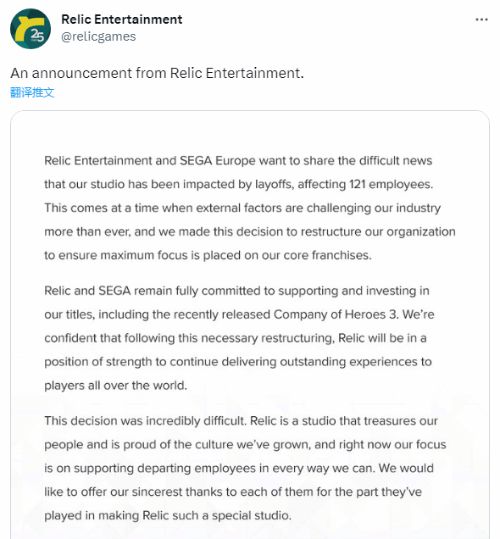Open the embedded announcement image

(x=250, y=325)
